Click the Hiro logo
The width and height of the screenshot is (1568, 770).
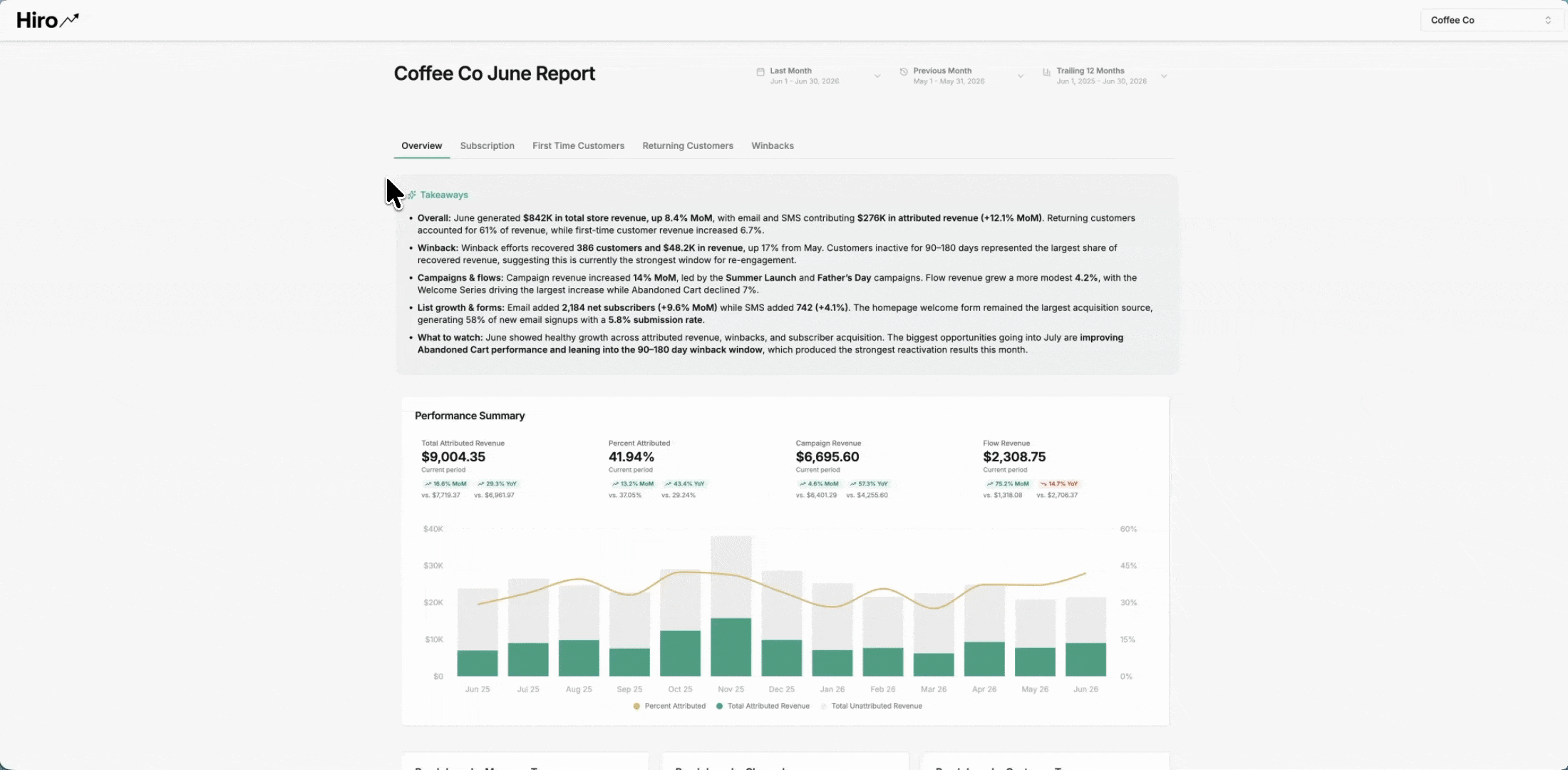tap(48, 20)
